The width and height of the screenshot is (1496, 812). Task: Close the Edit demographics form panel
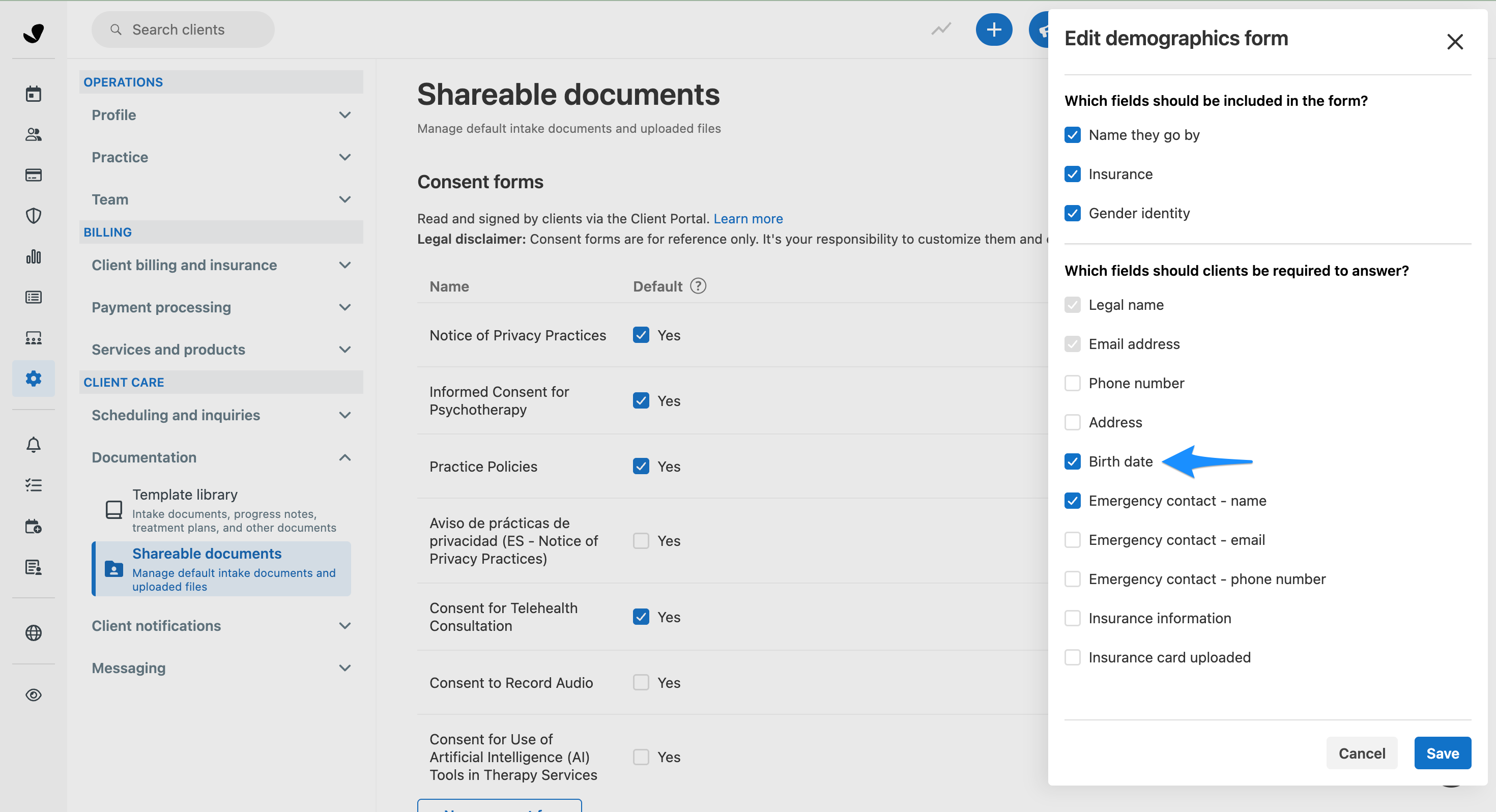point(1455,42)
